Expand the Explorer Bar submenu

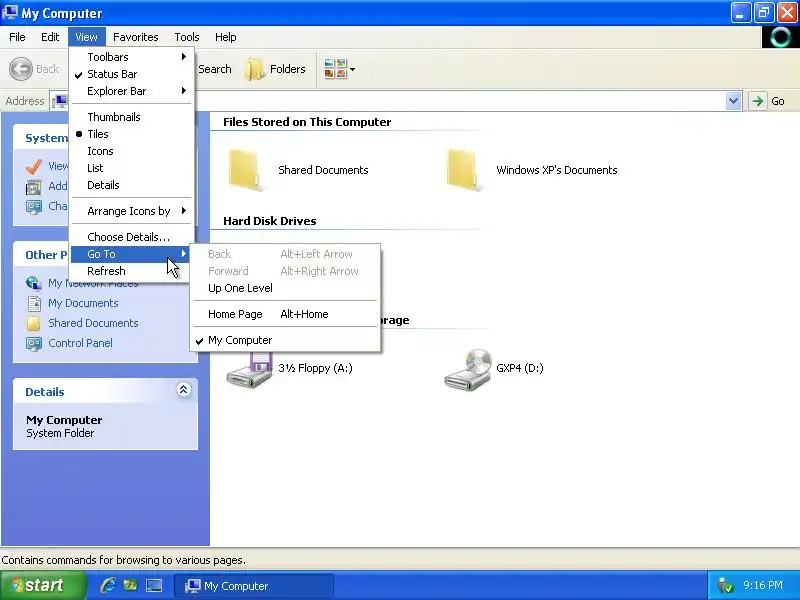tap(131, 91)
